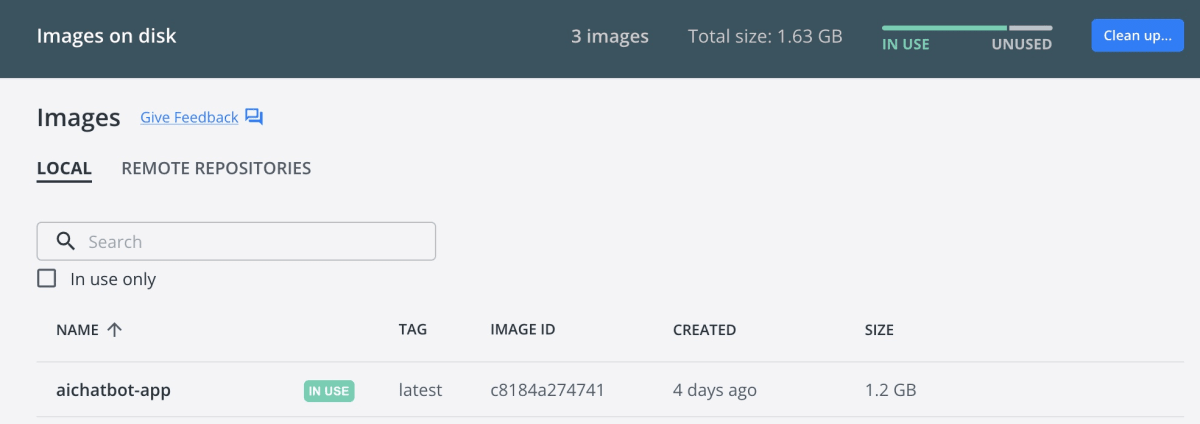The height and width of the screenshot is (424, 1200).
Task: Select the aichatbot-app image name
Action: tap(113, 390)
